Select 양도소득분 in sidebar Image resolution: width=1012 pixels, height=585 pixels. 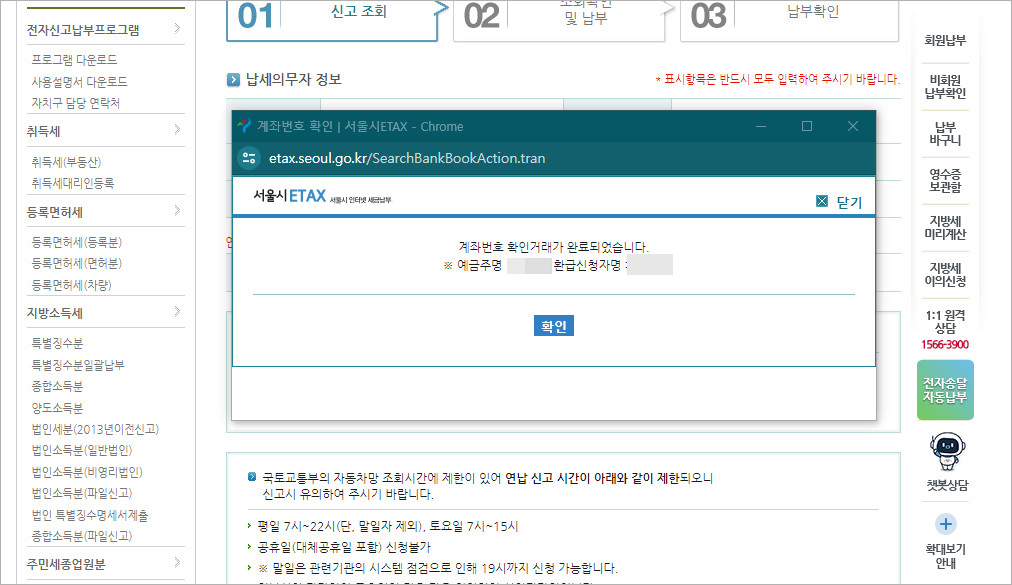coord(57,408)
